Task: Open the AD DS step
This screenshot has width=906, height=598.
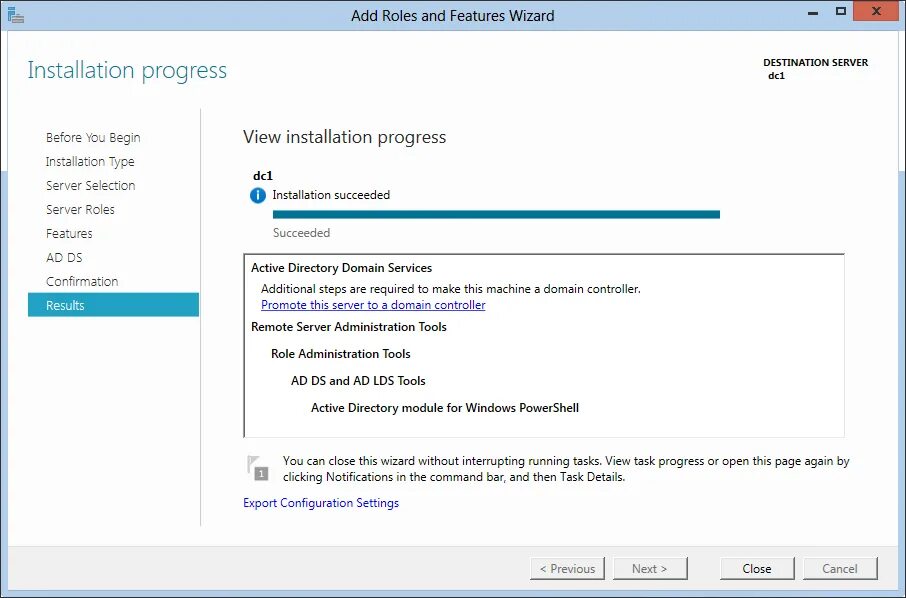Action: pyautogui.click(x=64, y=258)
